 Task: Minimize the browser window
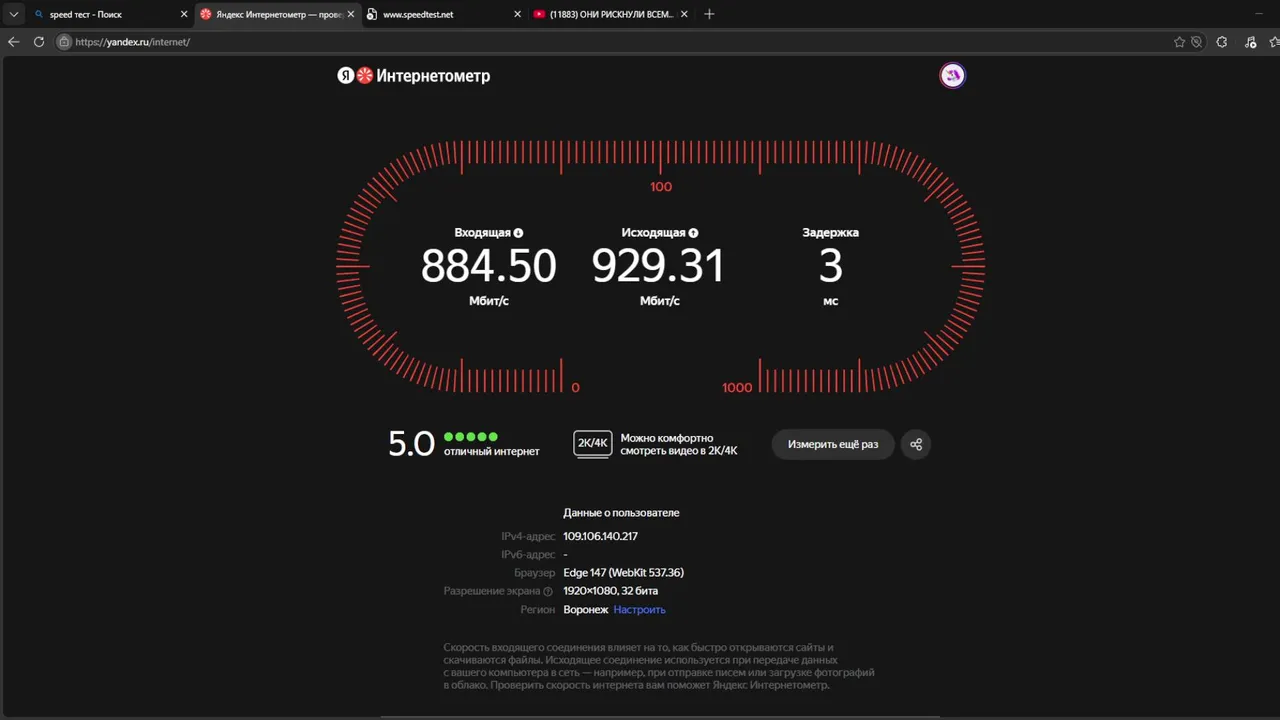click(x=1259, y=14)
